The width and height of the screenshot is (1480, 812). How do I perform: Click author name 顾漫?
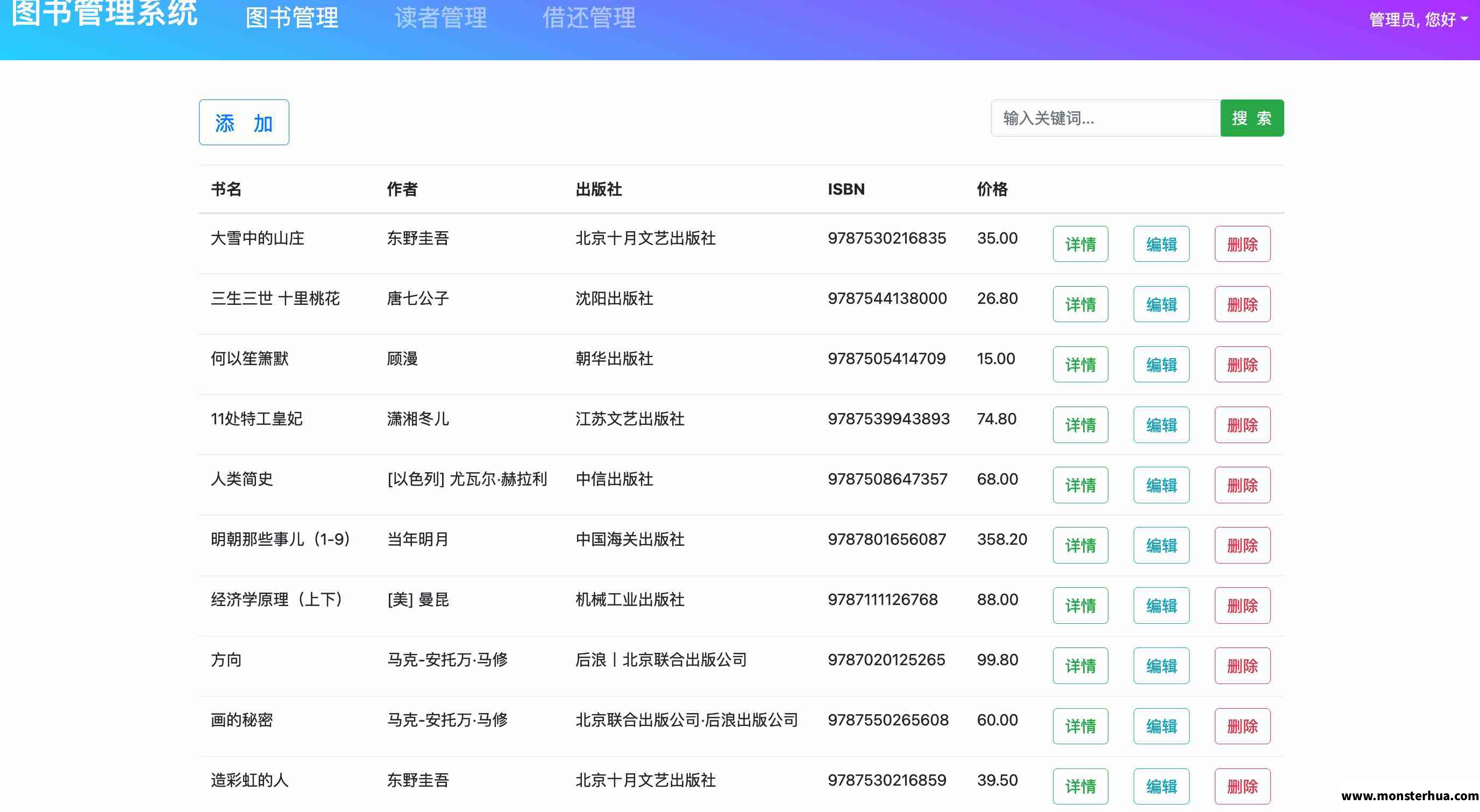click(x=402, y=359)
